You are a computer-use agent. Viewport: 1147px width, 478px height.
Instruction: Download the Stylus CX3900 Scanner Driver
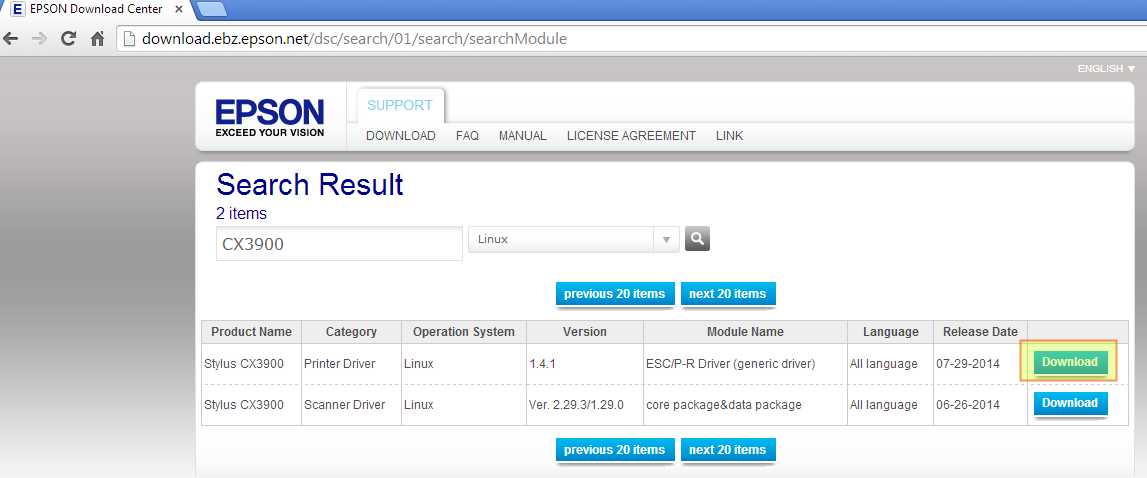pos(1069,403)
